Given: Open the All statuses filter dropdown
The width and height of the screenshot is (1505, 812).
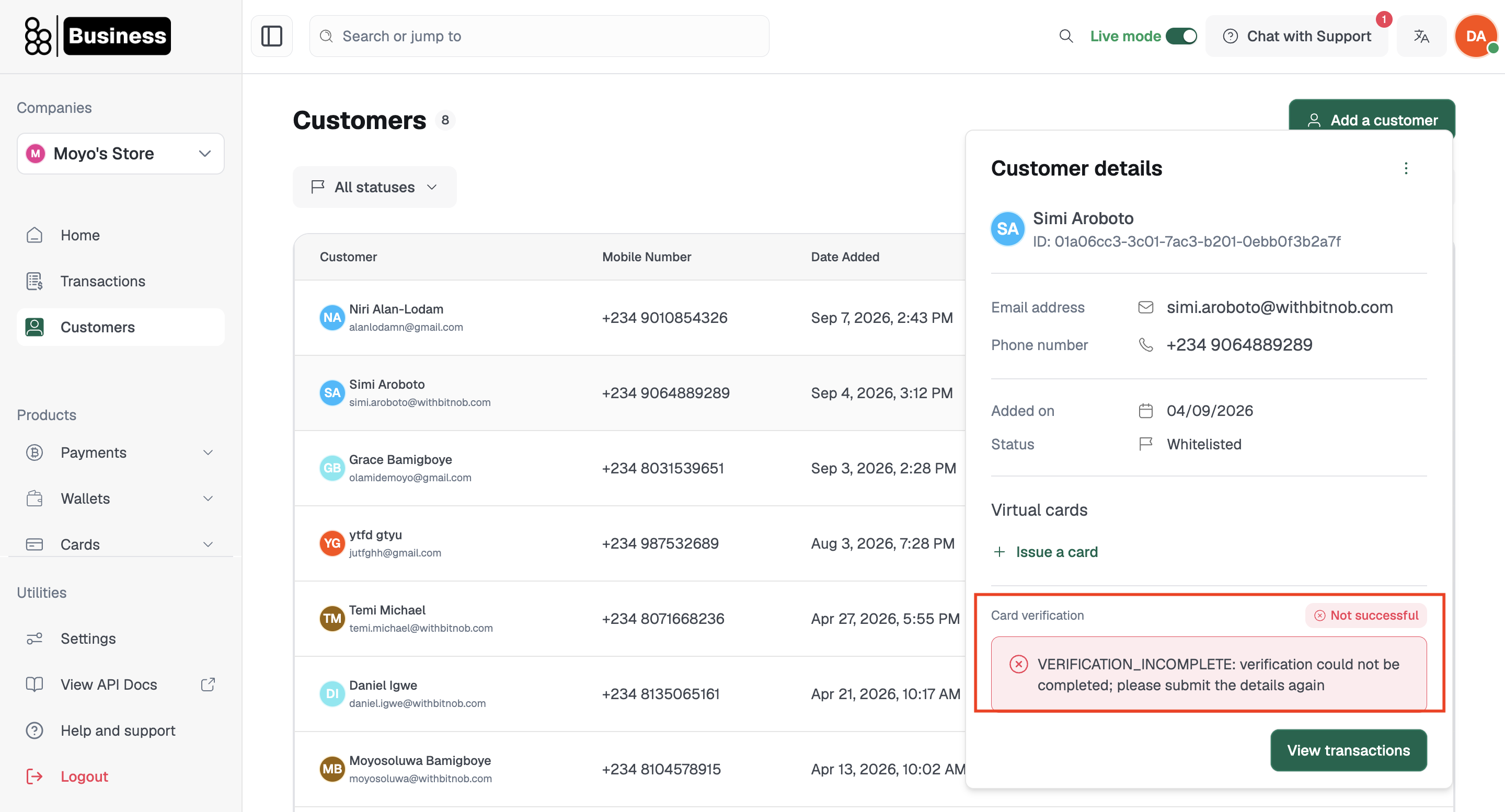Looking at the screenshot, I should [374, 187].
